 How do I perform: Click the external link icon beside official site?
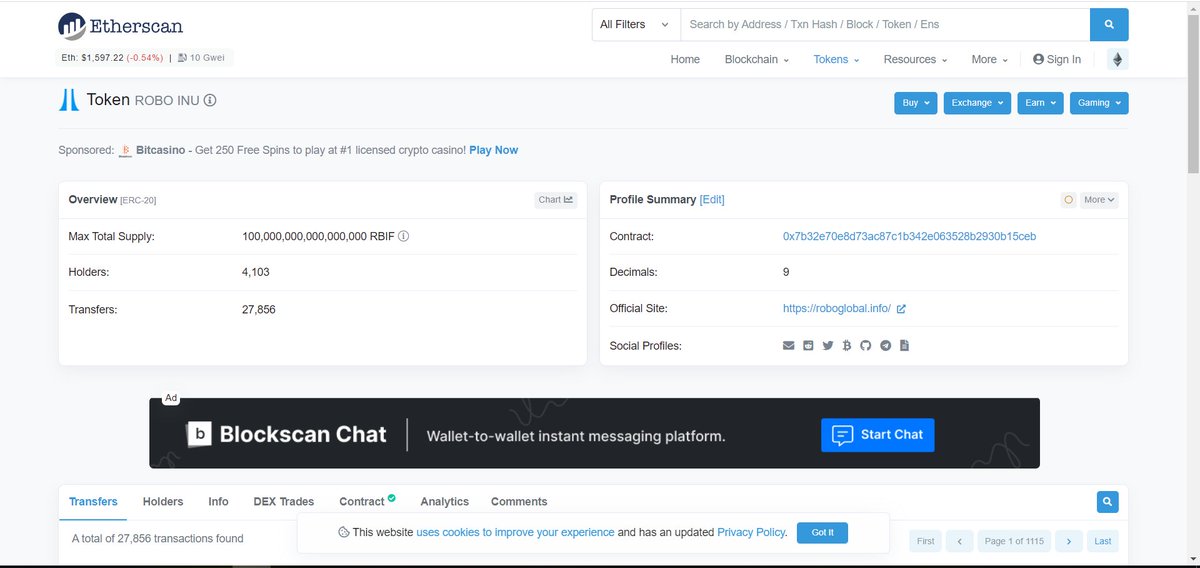901,309
